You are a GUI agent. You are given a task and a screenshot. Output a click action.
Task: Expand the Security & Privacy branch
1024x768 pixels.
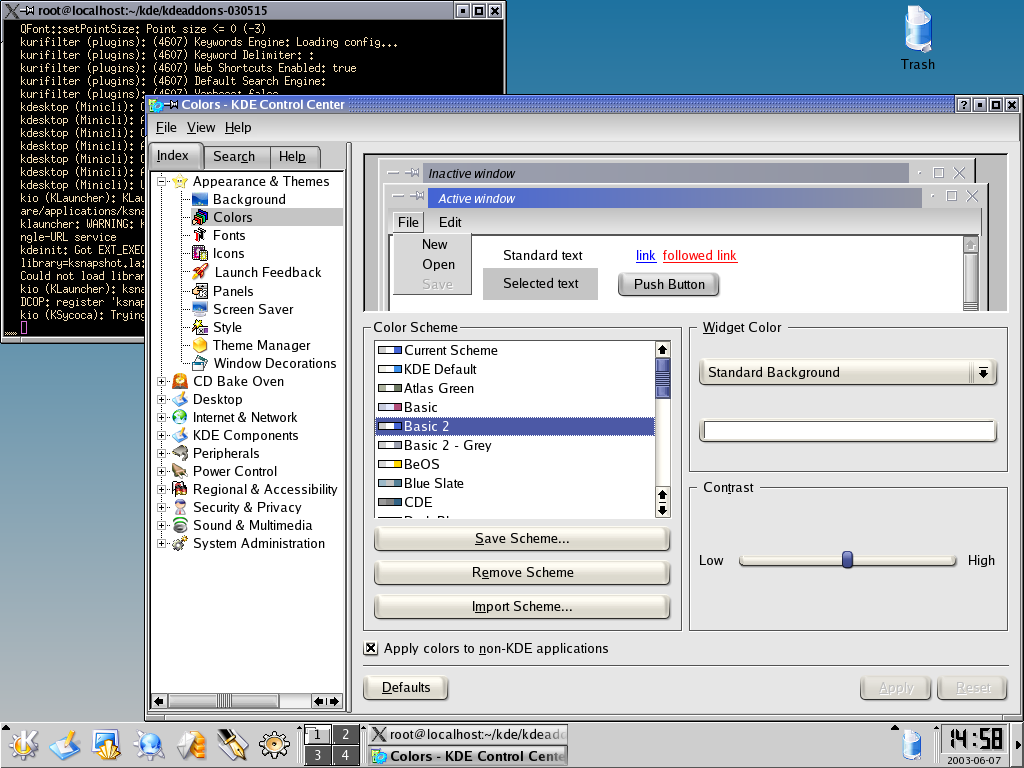click(162, 507)
